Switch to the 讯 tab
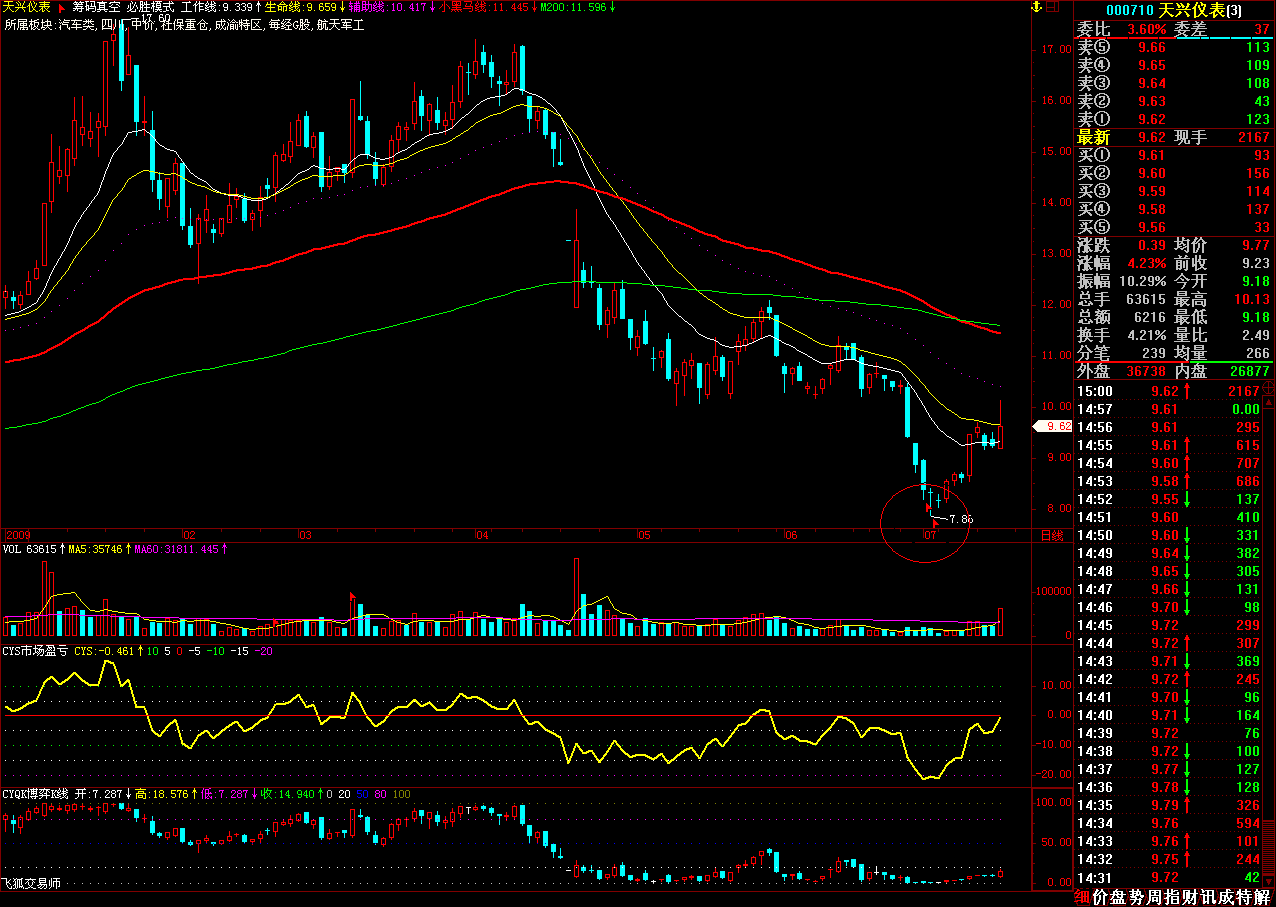The width and height of the screenshot is (1276, 907). (x=1208, y=897)
